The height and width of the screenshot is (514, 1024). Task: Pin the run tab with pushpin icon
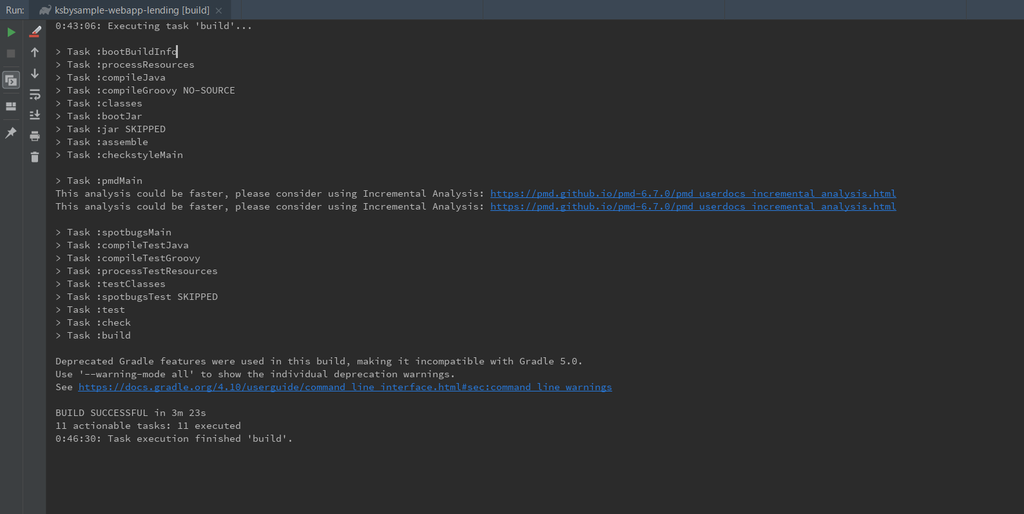click(x=11, y=133)
